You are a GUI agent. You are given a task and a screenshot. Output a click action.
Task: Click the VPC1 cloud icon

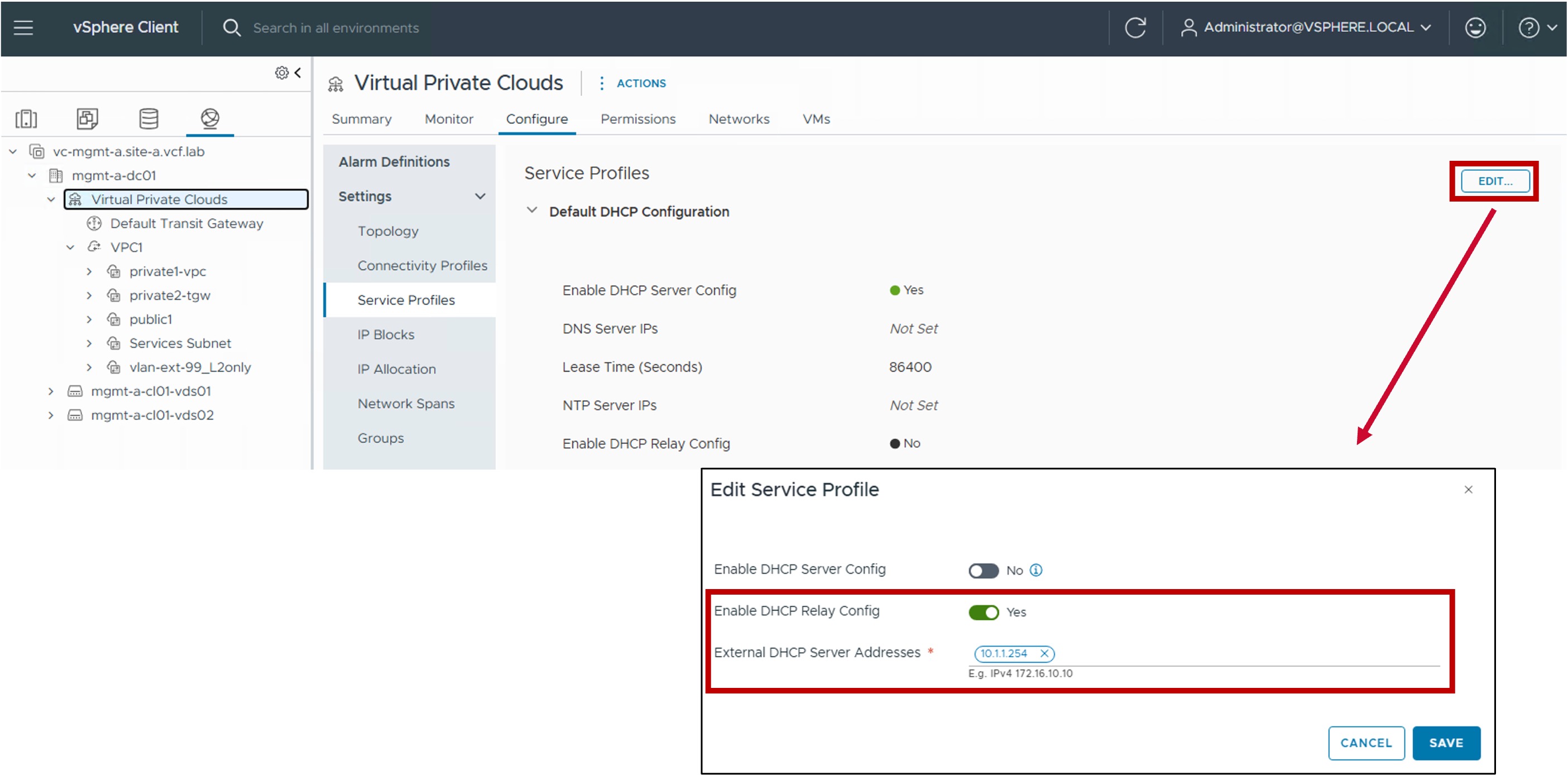pos(94,247)
